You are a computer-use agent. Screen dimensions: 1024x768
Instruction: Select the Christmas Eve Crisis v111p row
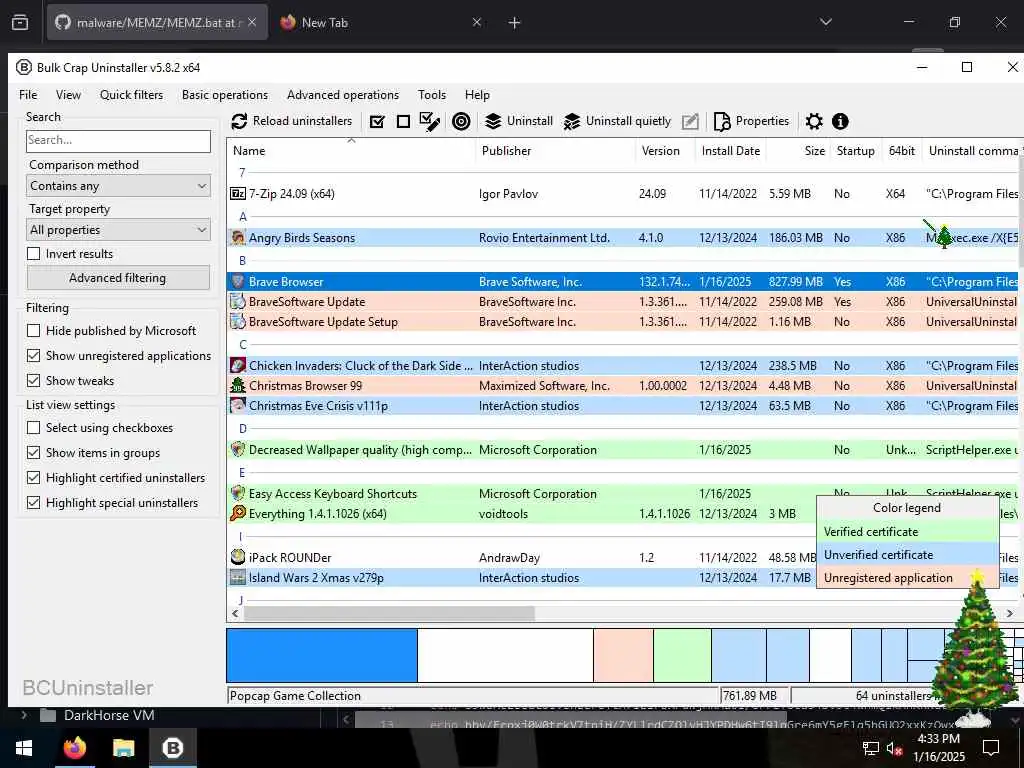click(x=624, y=406)
